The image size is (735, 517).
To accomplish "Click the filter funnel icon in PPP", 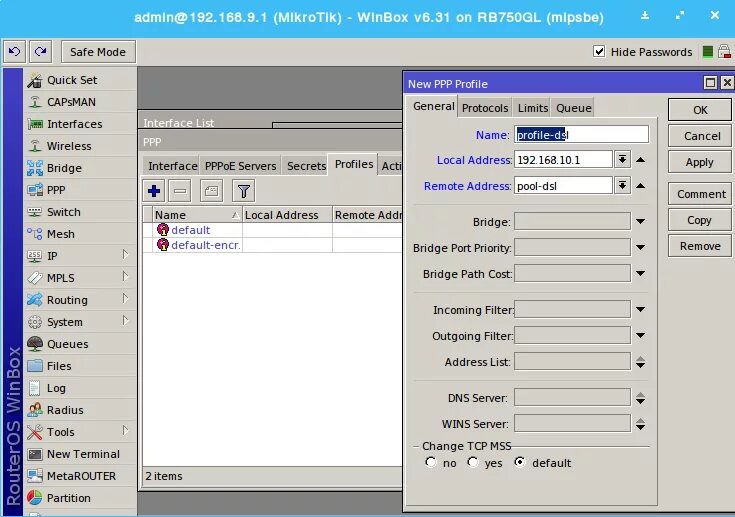I will click(x=243, y=191).
